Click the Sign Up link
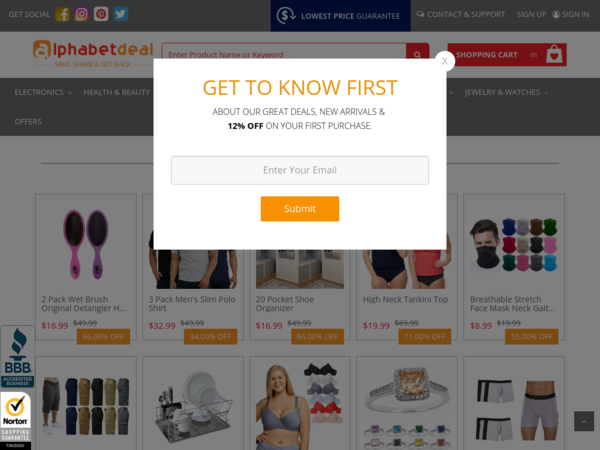600x450 pixels. 531,15
